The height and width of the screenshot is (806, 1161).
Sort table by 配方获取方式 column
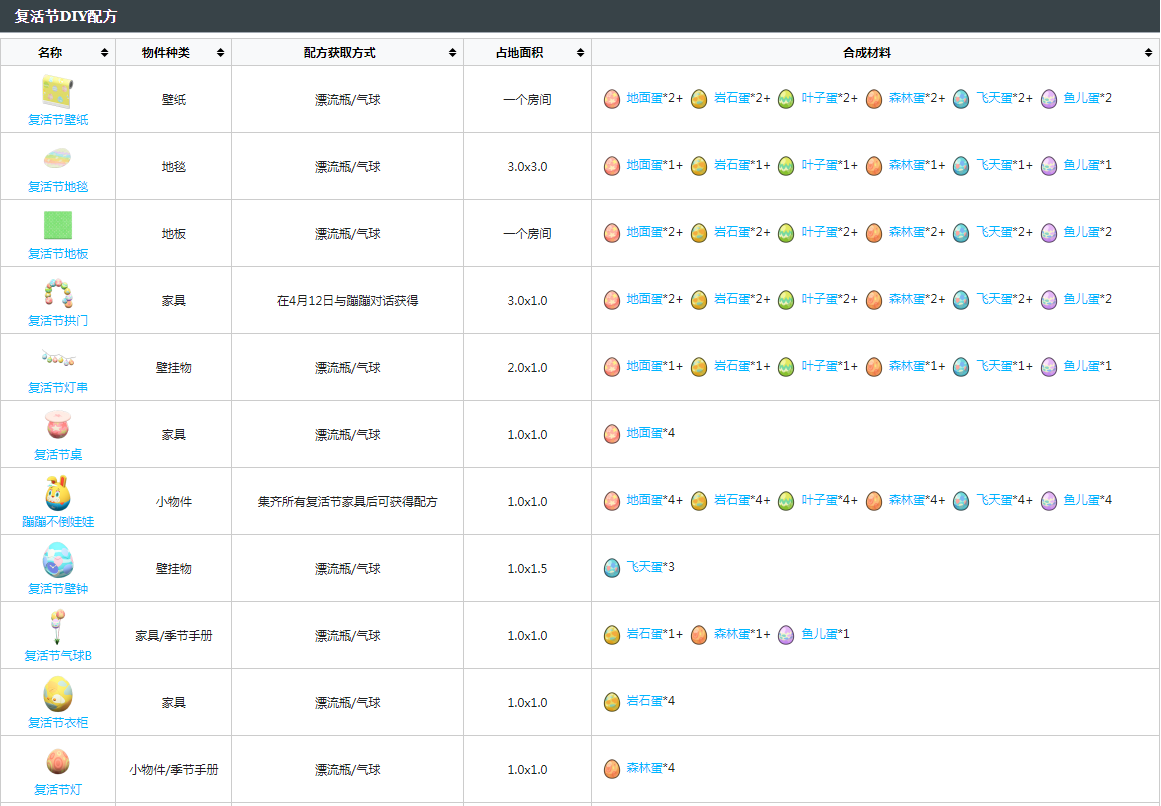pos(347,52)
